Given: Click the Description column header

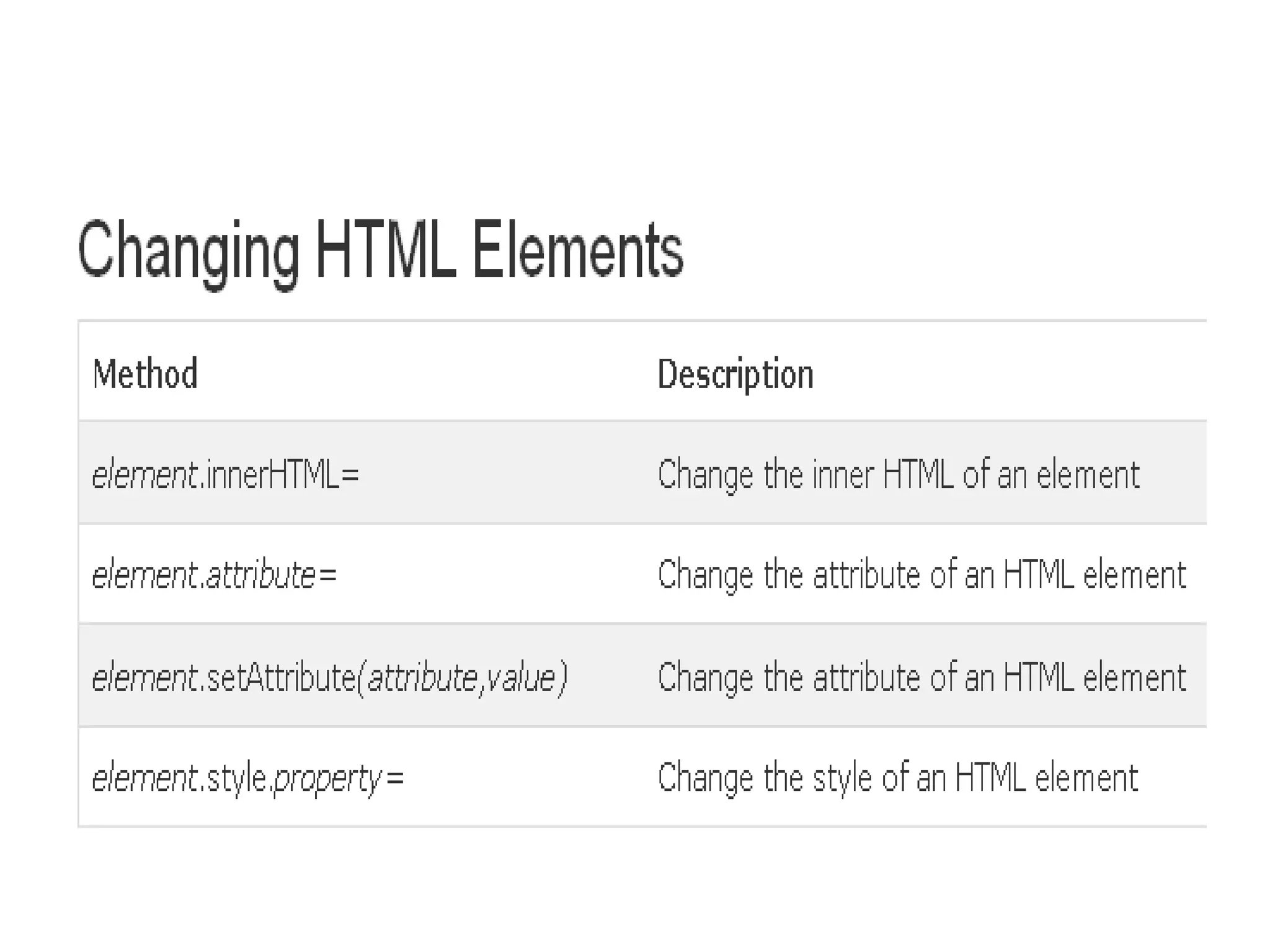Looking at the screenshot, I should point(735,374).
